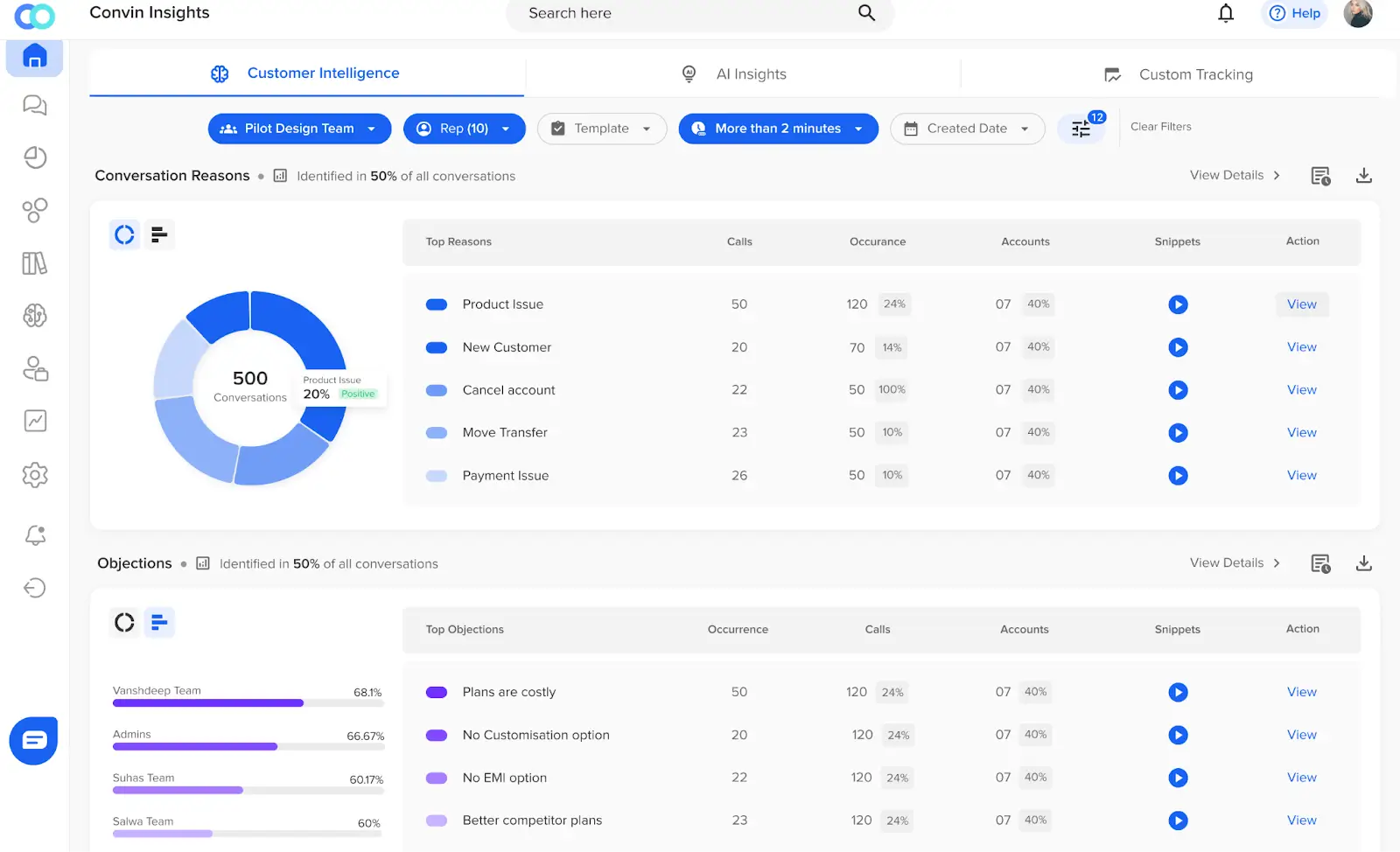Open the conversations panel from the sidebar
This screenshot has width=1400, height=852.
pos(34,104)
